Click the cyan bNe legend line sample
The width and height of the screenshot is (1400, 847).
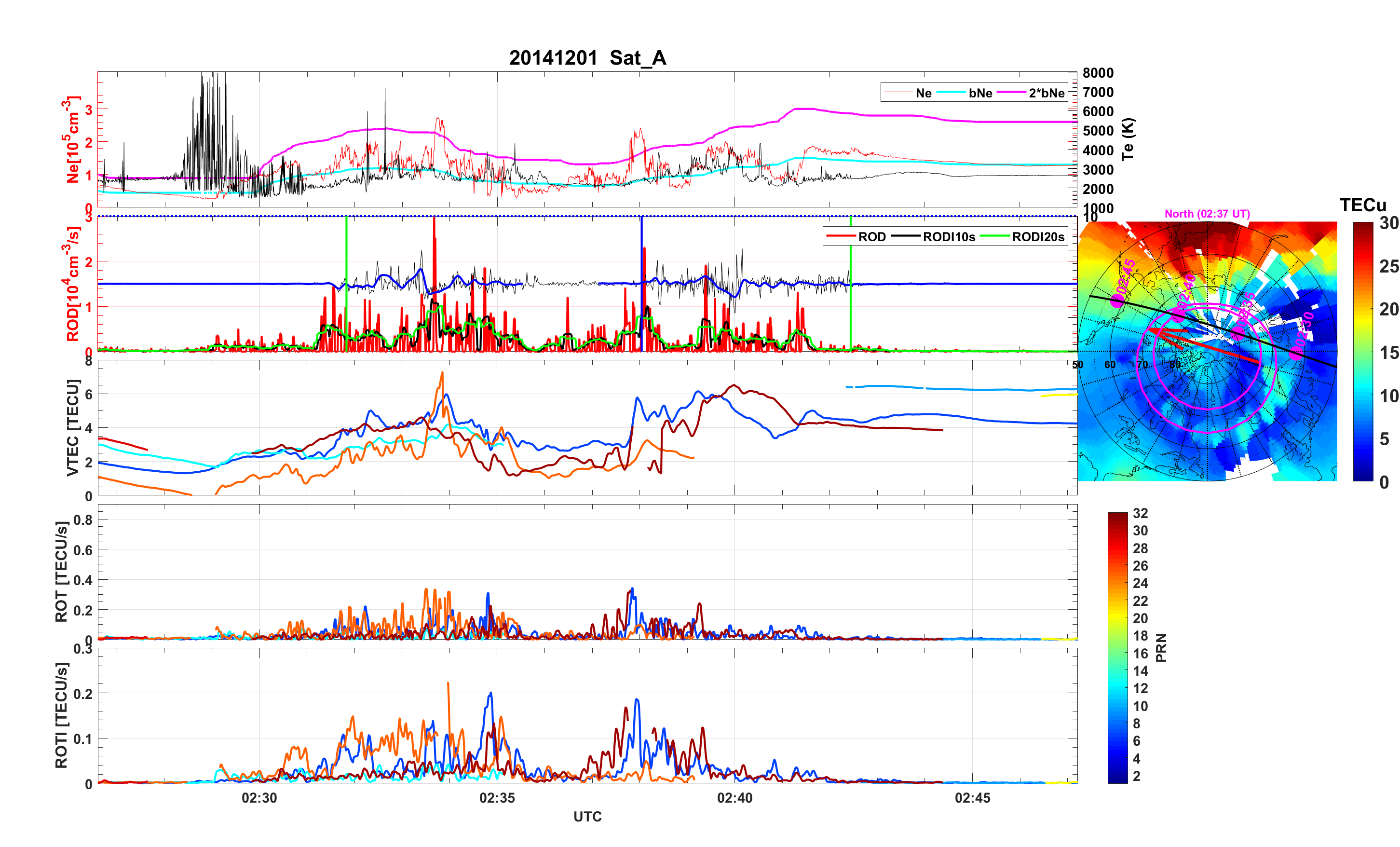coord(951,93)
